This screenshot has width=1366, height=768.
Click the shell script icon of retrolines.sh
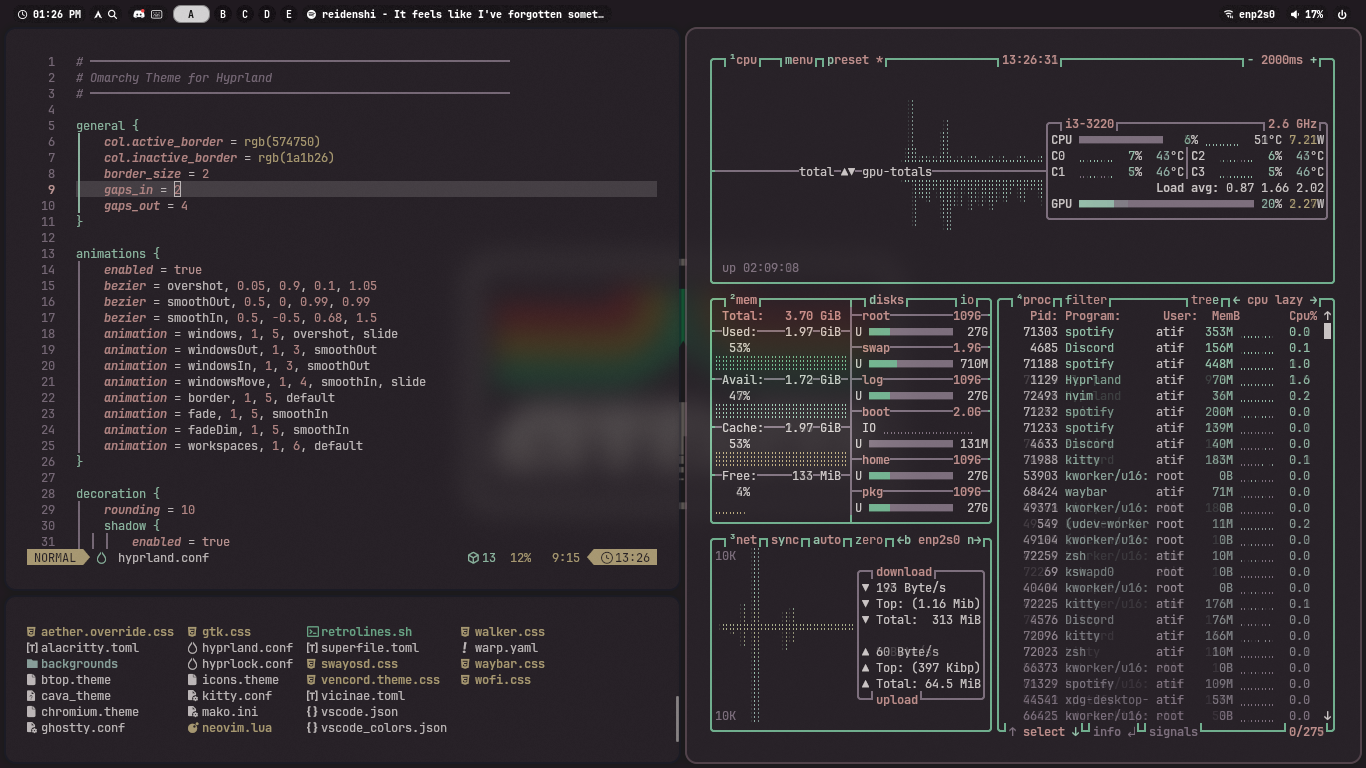coord(312,632)
